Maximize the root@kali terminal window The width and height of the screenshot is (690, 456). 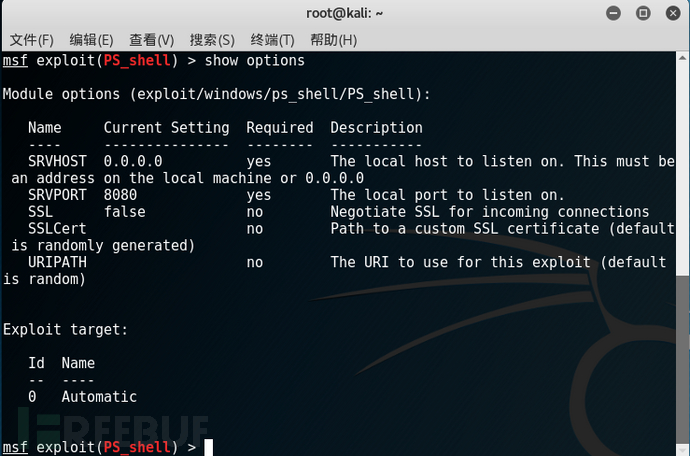point(643,14)
